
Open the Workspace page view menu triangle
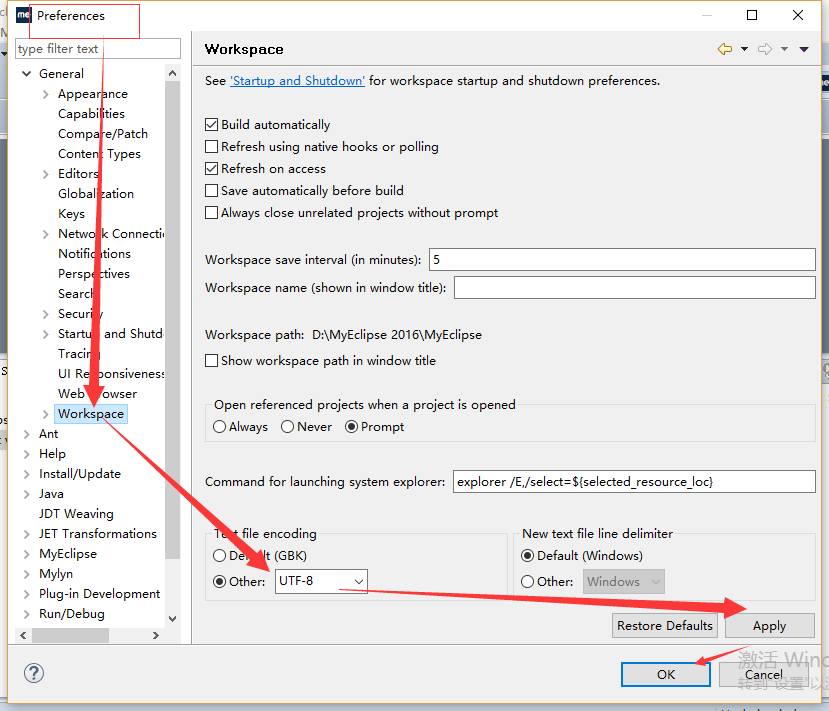pos(804,49)
